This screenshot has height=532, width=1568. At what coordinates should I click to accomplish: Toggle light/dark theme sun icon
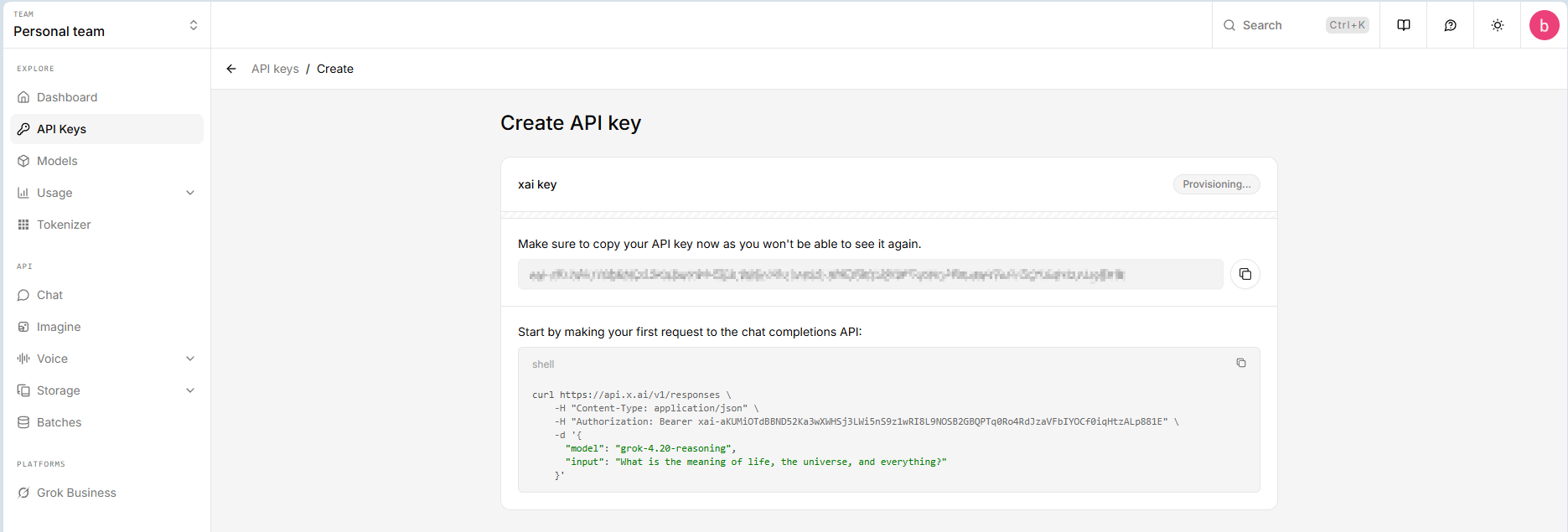[x=1497, y=25]
